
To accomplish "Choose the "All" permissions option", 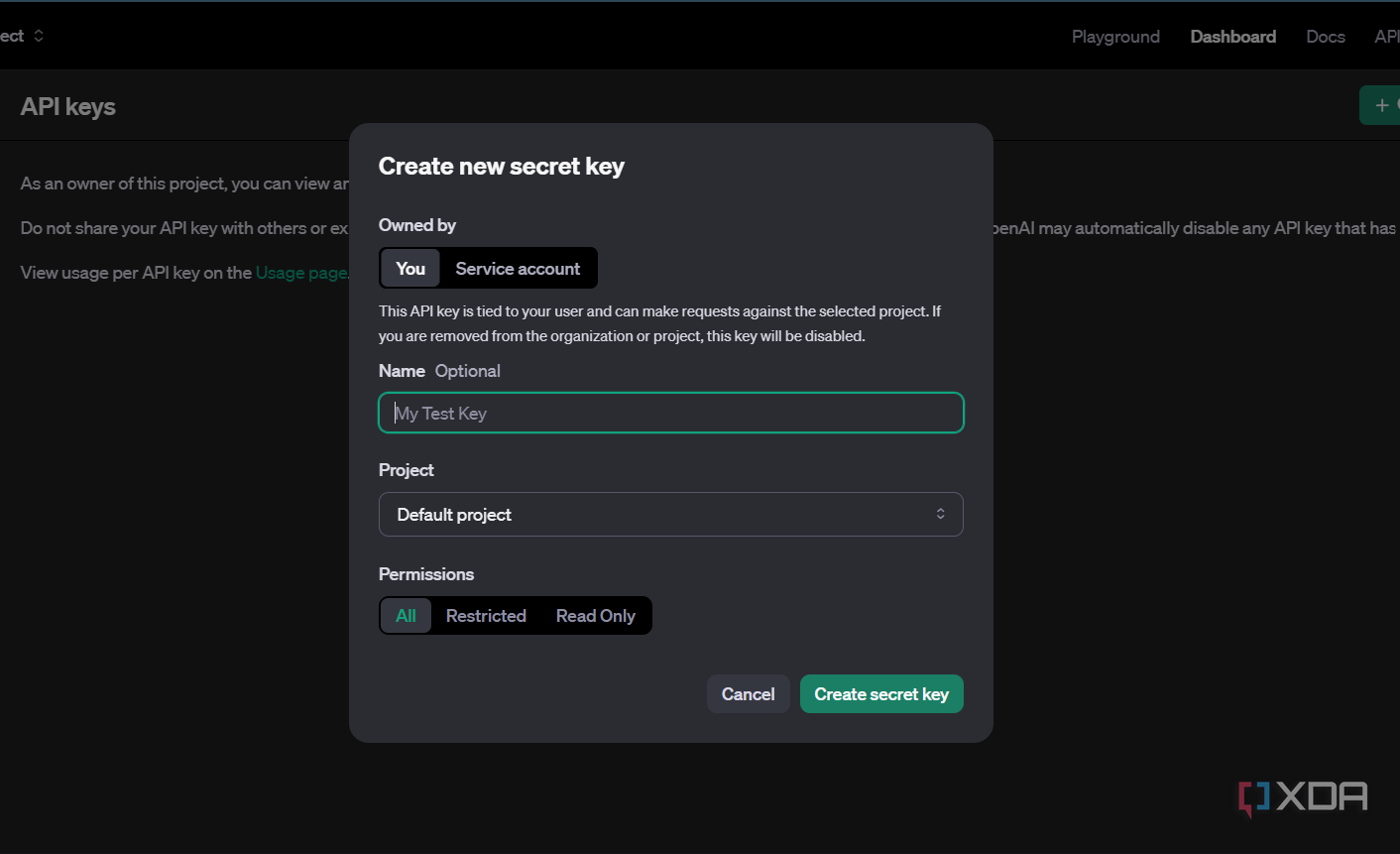I will [x=407, y=616].
